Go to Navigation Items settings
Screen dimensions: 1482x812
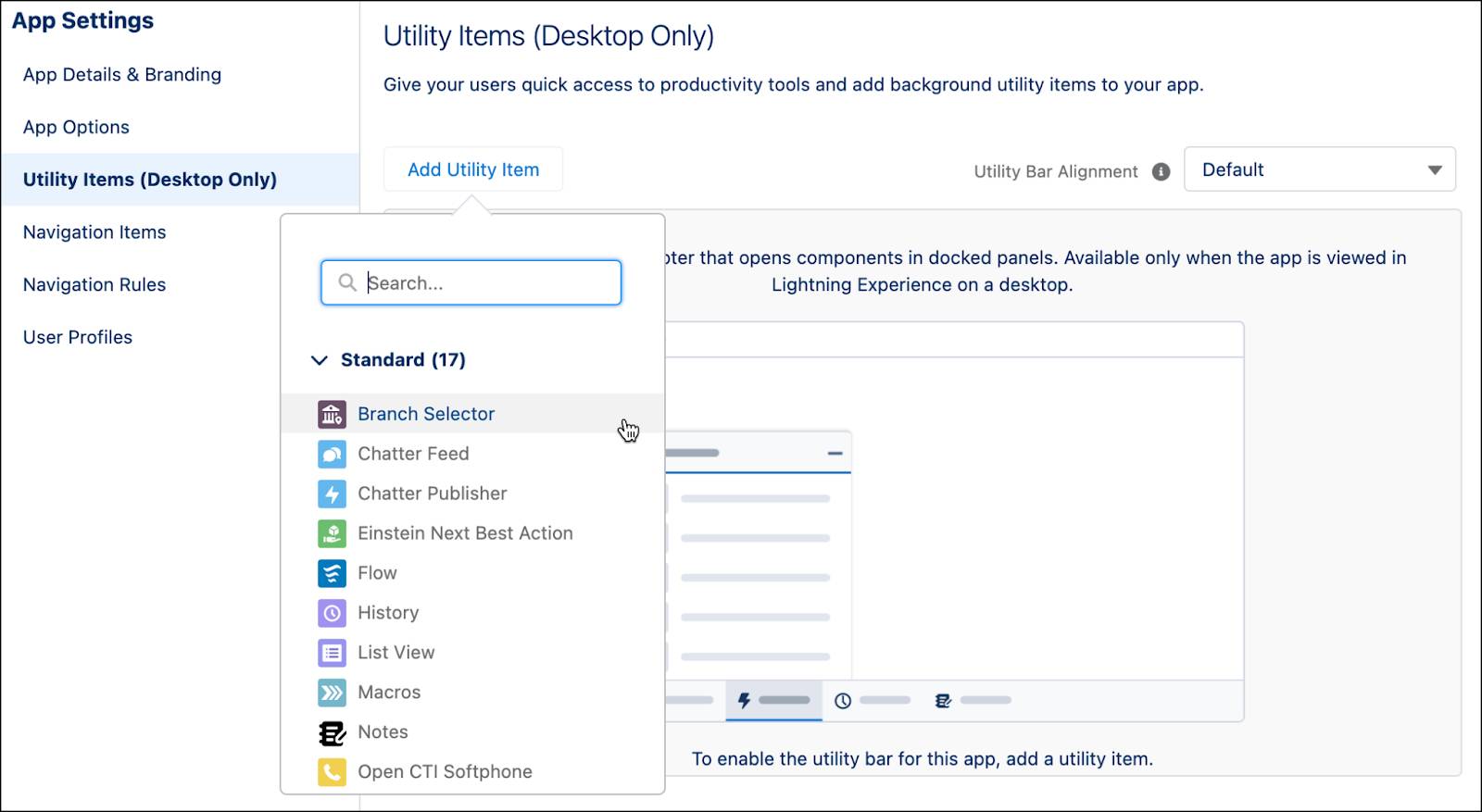pyautogui.click(x=94, y=232)
